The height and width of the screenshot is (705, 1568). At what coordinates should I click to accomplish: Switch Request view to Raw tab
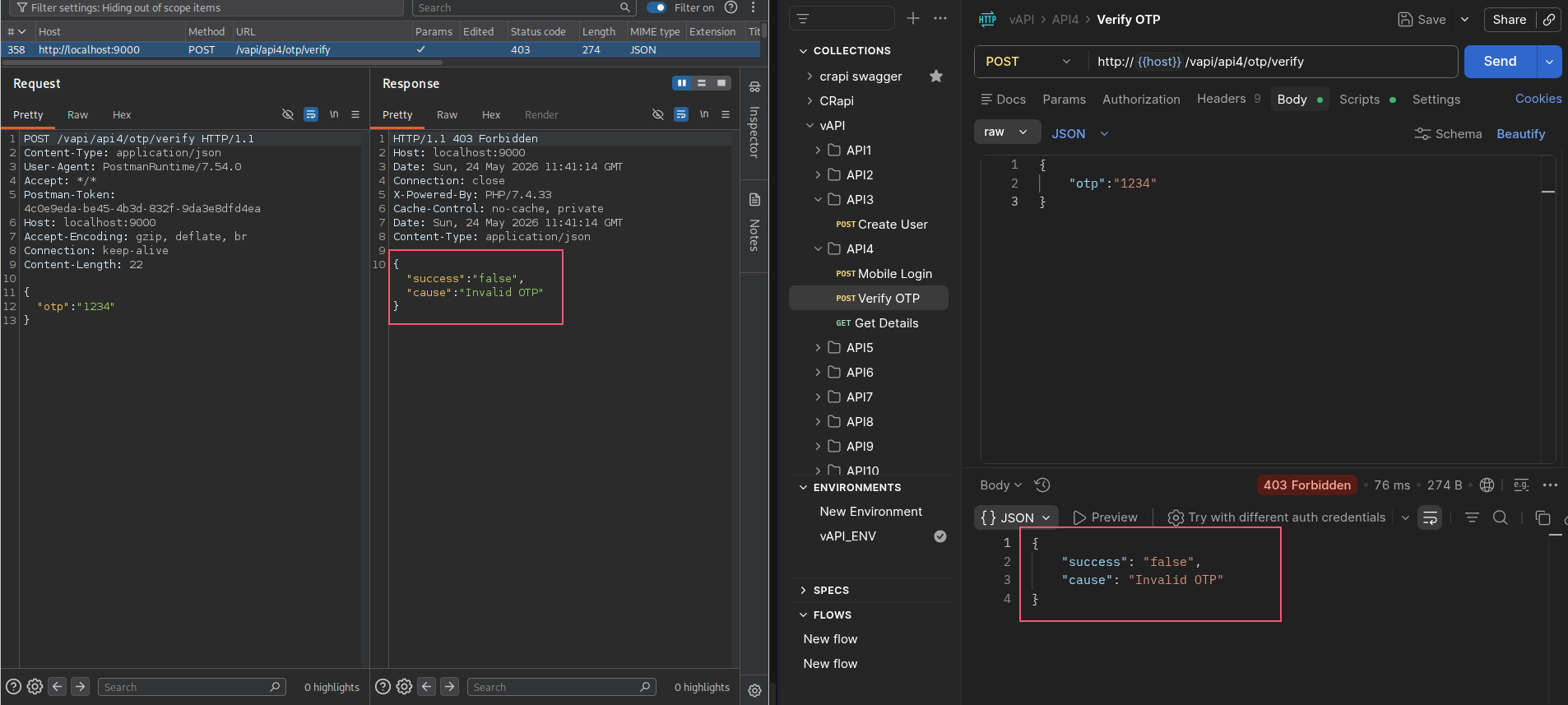[78, 115]
